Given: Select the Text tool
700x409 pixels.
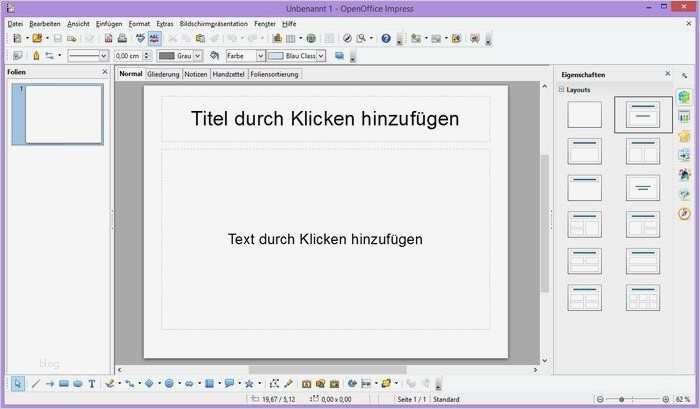Looking at the screenshot, I should [x=92, y=384].
